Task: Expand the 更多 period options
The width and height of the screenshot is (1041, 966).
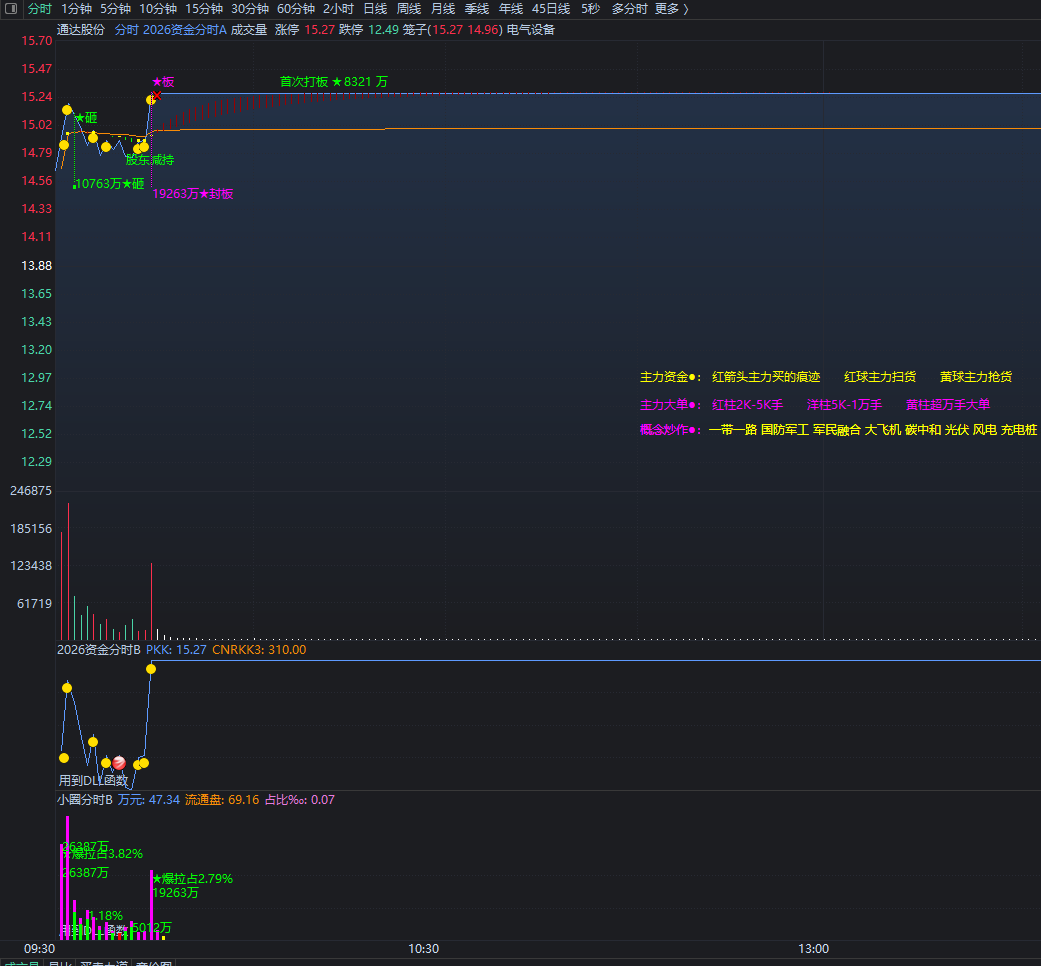Action: tap(672, 9)
